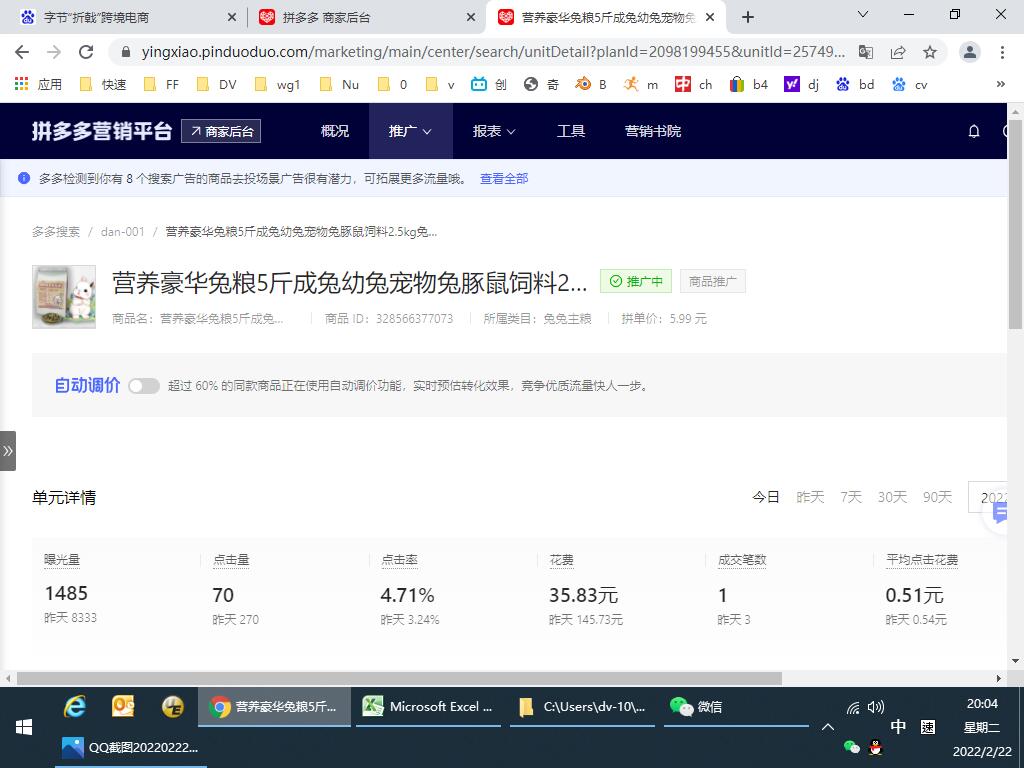The width and height of the screenshot is (1024, 768).
Task: Open the 奇 bookmark
Action: [x=541, y=84]
